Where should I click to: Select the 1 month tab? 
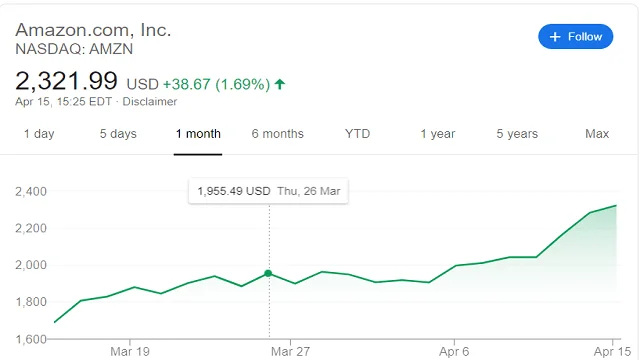198,134
